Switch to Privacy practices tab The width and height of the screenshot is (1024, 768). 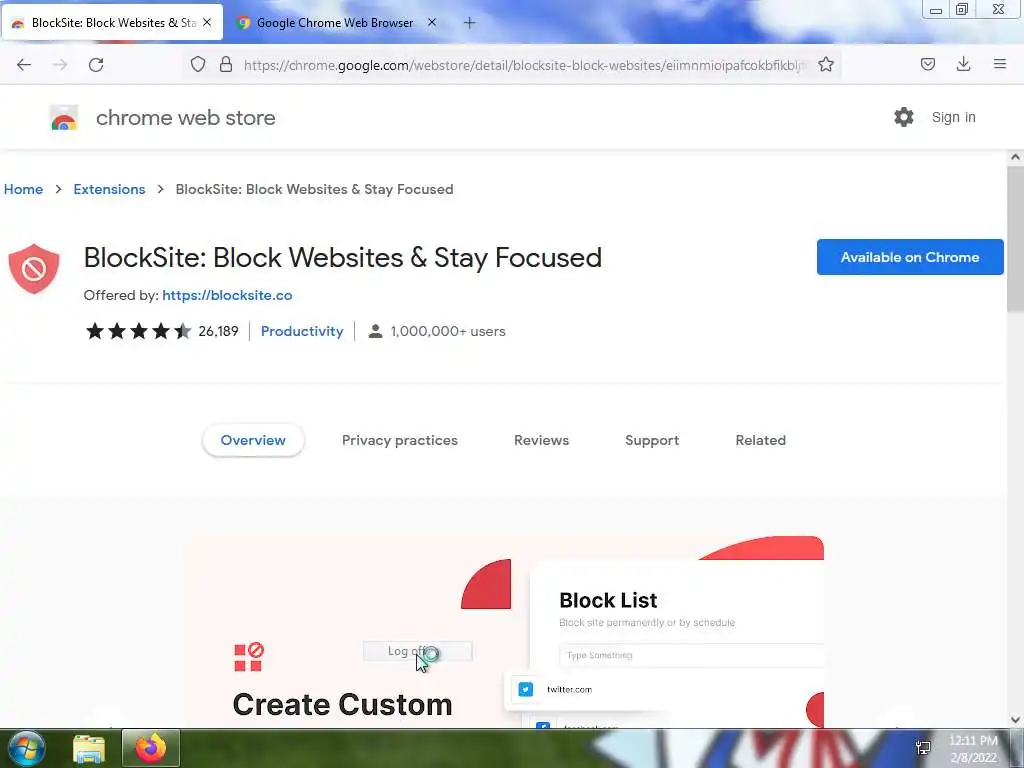point(400,440)
